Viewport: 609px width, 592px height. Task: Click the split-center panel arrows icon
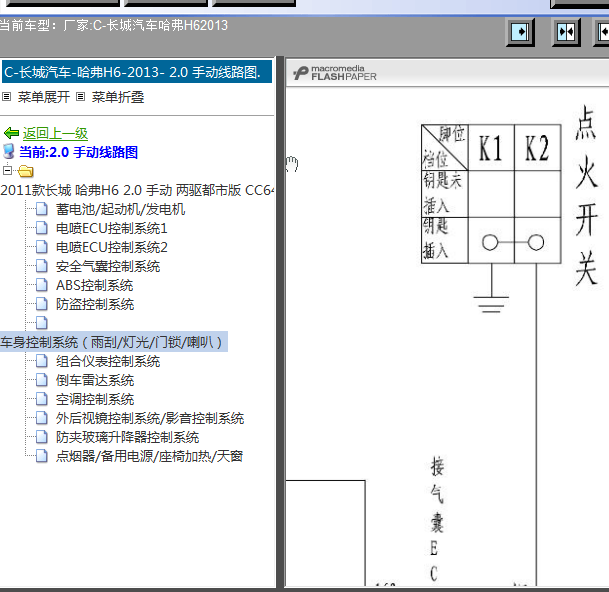pos(566,32)
